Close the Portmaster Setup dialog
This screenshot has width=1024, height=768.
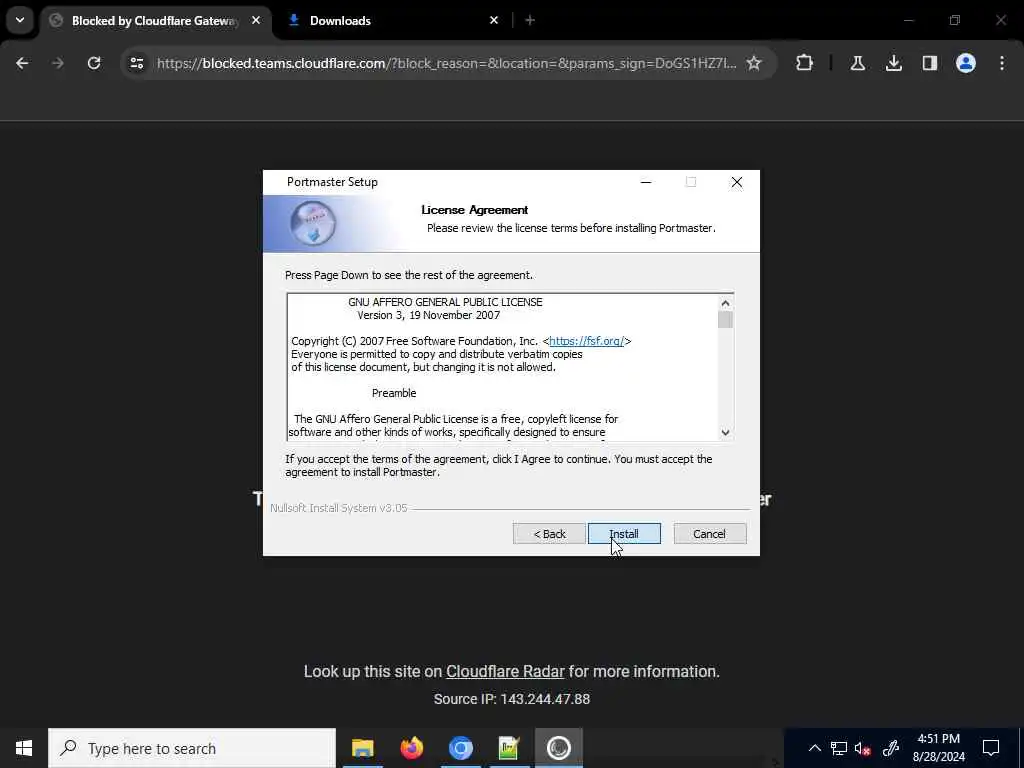point(737,182)
